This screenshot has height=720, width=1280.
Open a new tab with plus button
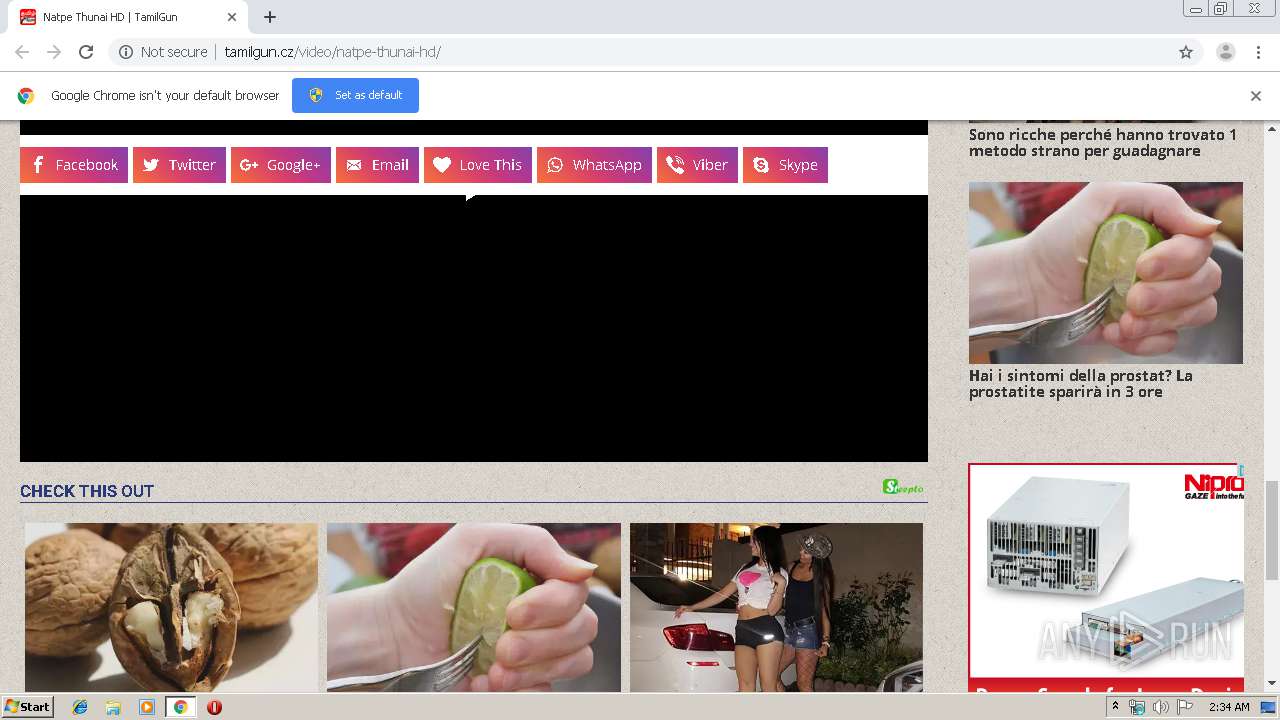(270, 17)
